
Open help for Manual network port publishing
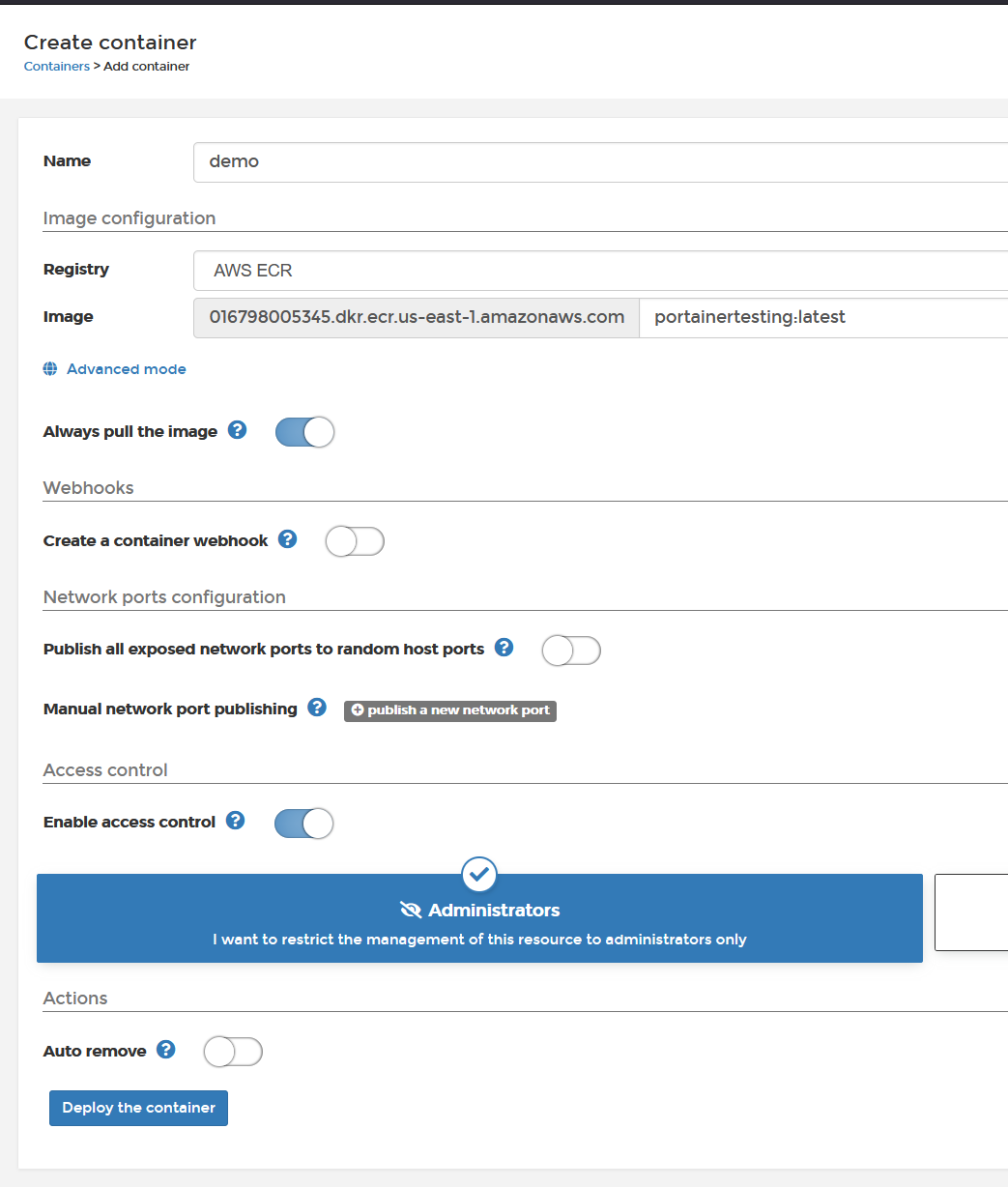[316, 708]
